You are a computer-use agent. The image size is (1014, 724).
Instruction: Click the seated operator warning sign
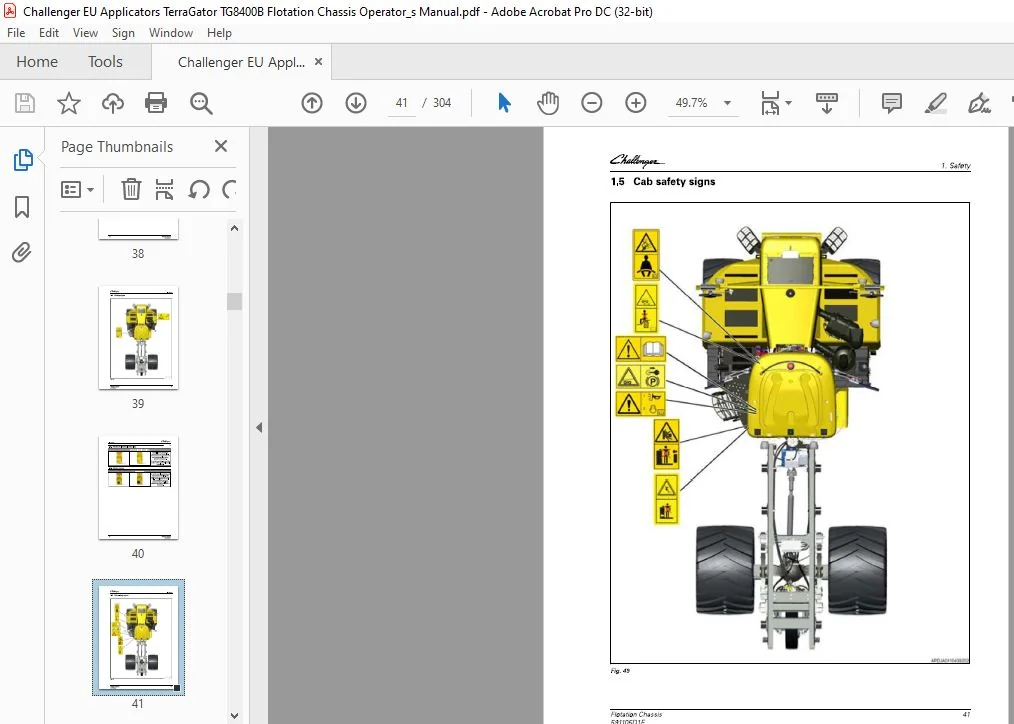(x=645, y=255)
